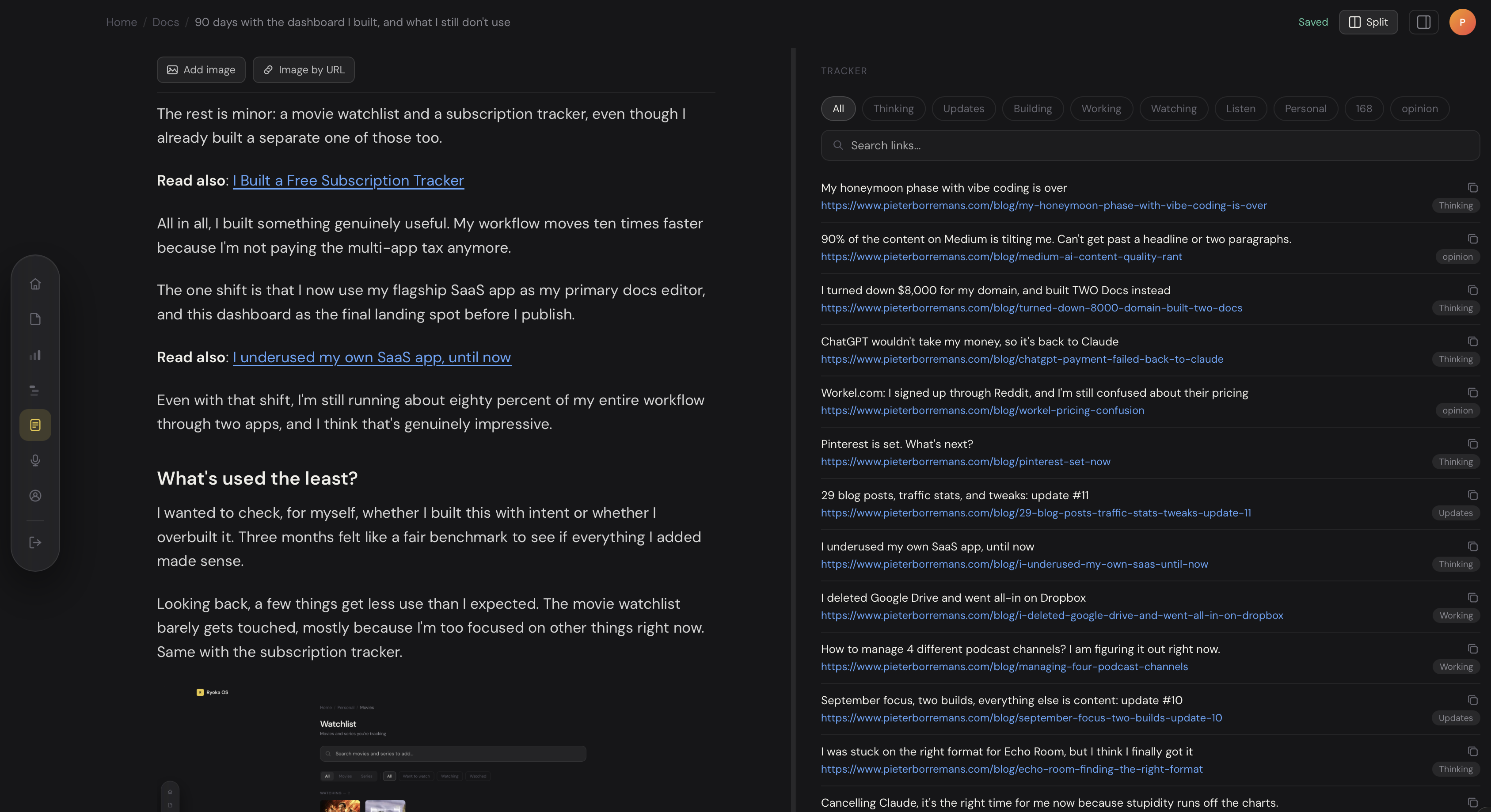Filter tracker by Updates
Image resolution: width=1491 pixels, height=812 pixels.
(963, 108)
